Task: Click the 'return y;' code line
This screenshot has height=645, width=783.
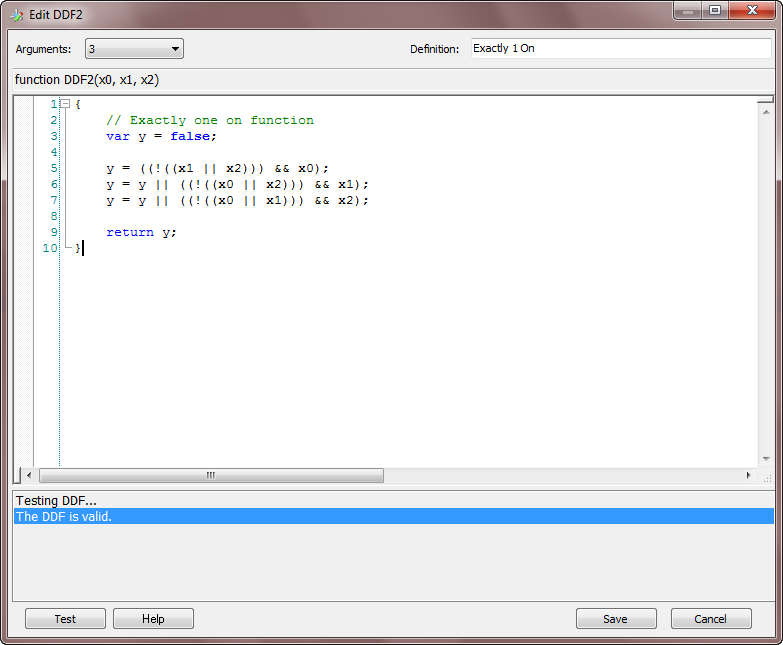Action: (141, 232)
